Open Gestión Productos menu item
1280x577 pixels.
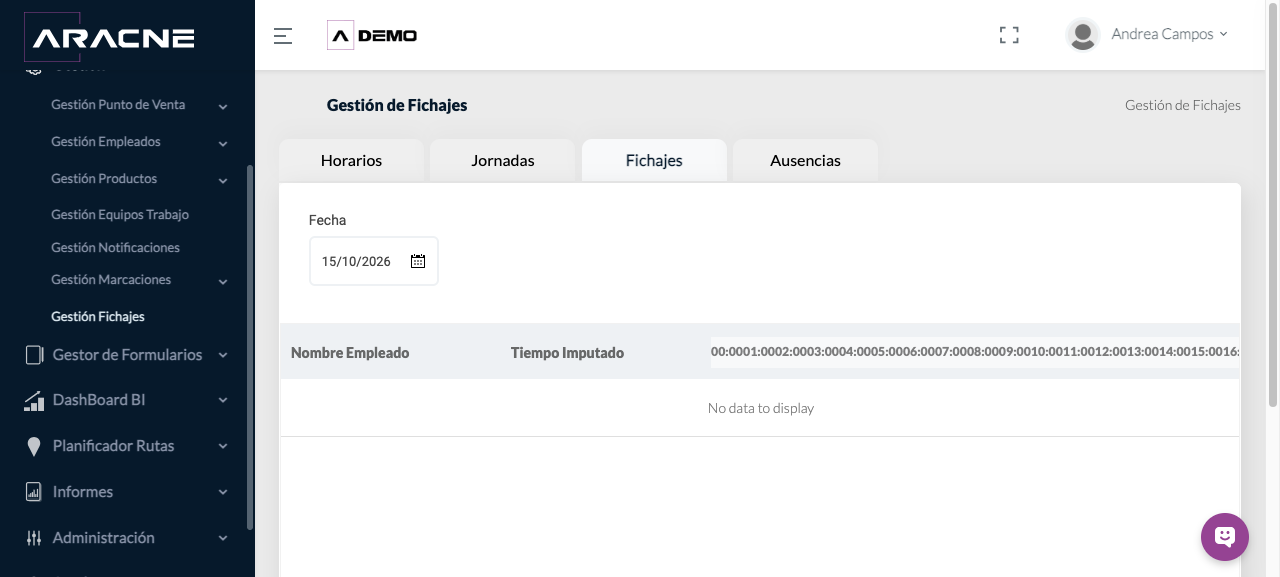[104, 179]
